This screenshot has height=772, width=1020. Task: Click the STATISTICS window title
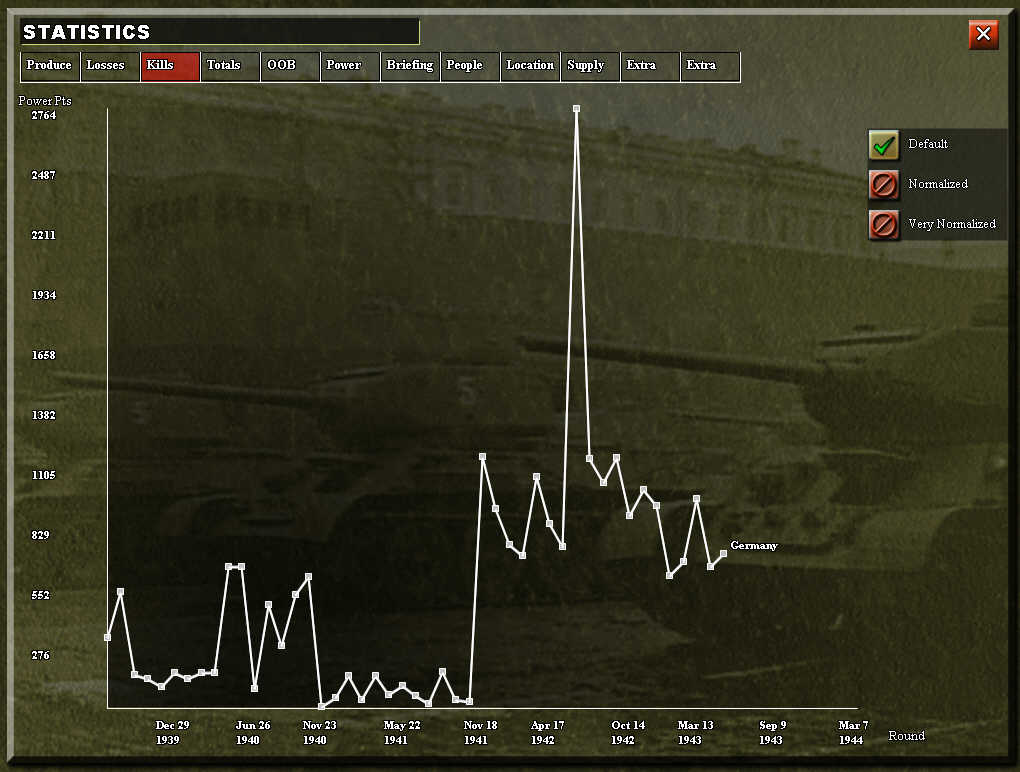[87, 32]
